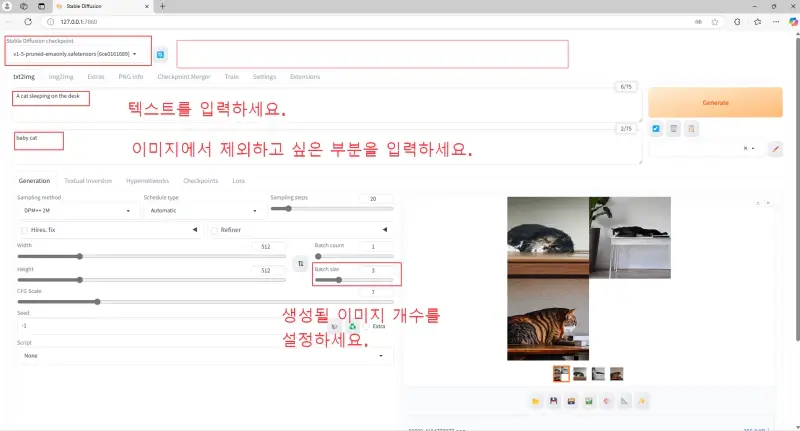This screenshot has width=800, height=431.
Task: Swap width and height values
Action: coord(301,264)
